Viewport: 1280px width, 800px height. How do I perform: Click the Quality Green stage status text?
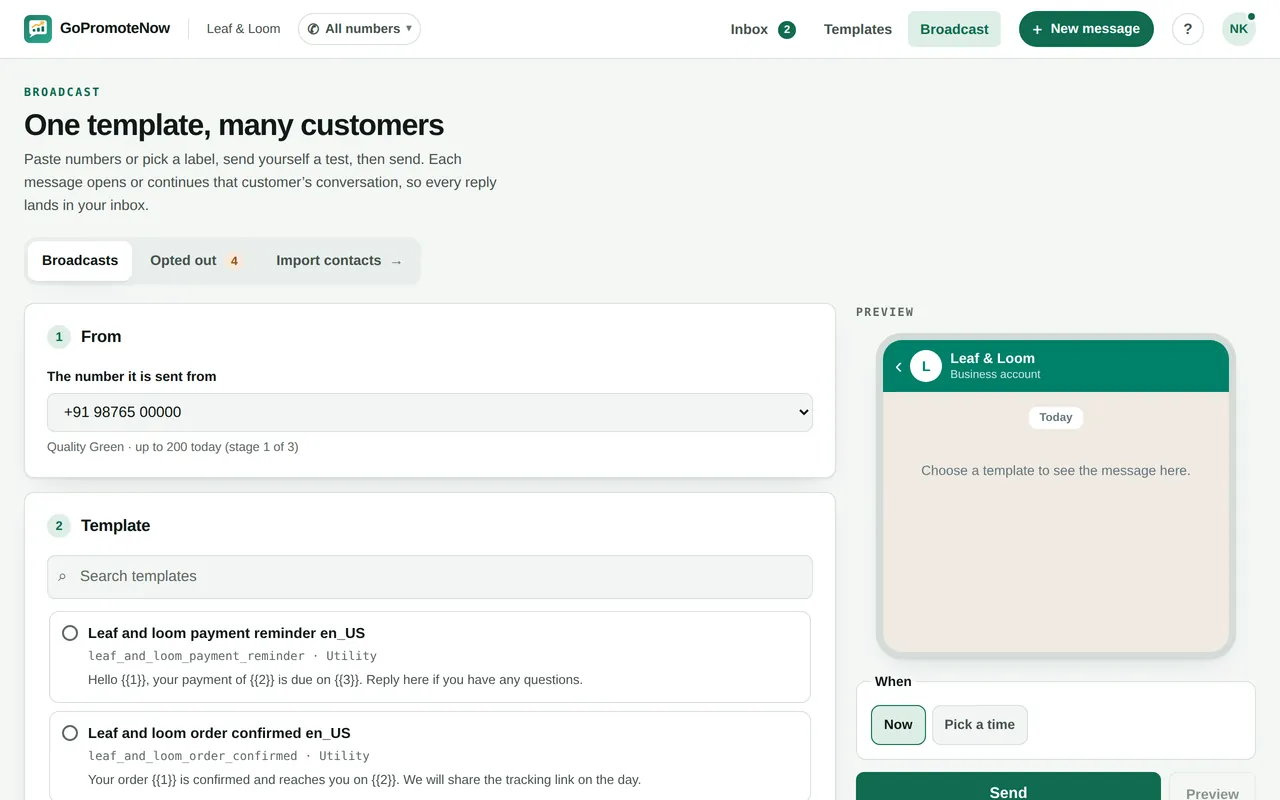[x=172, y=447]
